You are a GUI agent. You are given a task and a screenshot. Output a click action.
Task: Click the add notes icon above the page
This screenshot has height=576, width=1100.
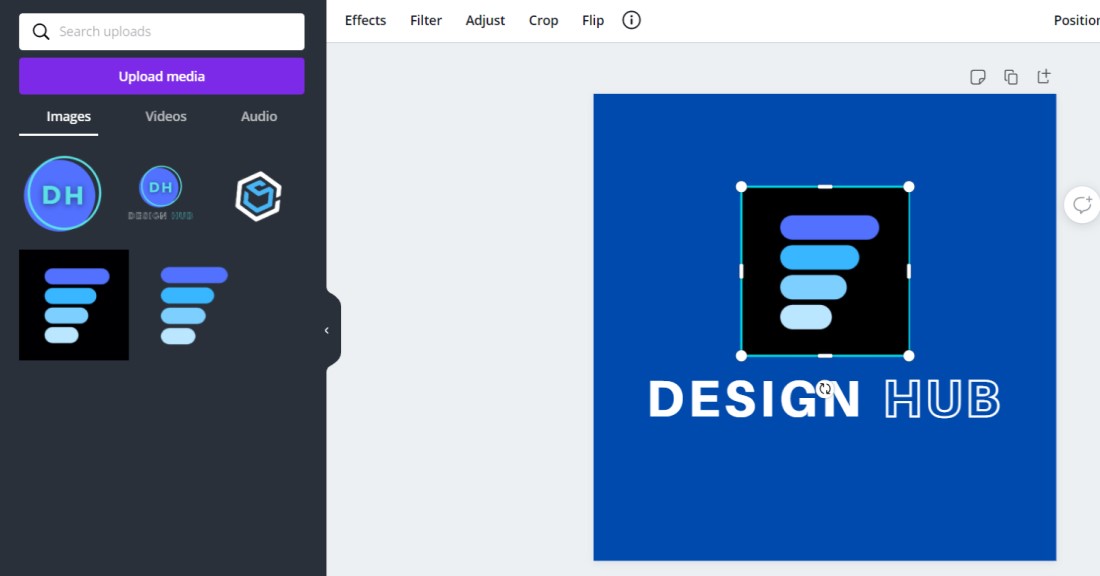coord(977,77)
